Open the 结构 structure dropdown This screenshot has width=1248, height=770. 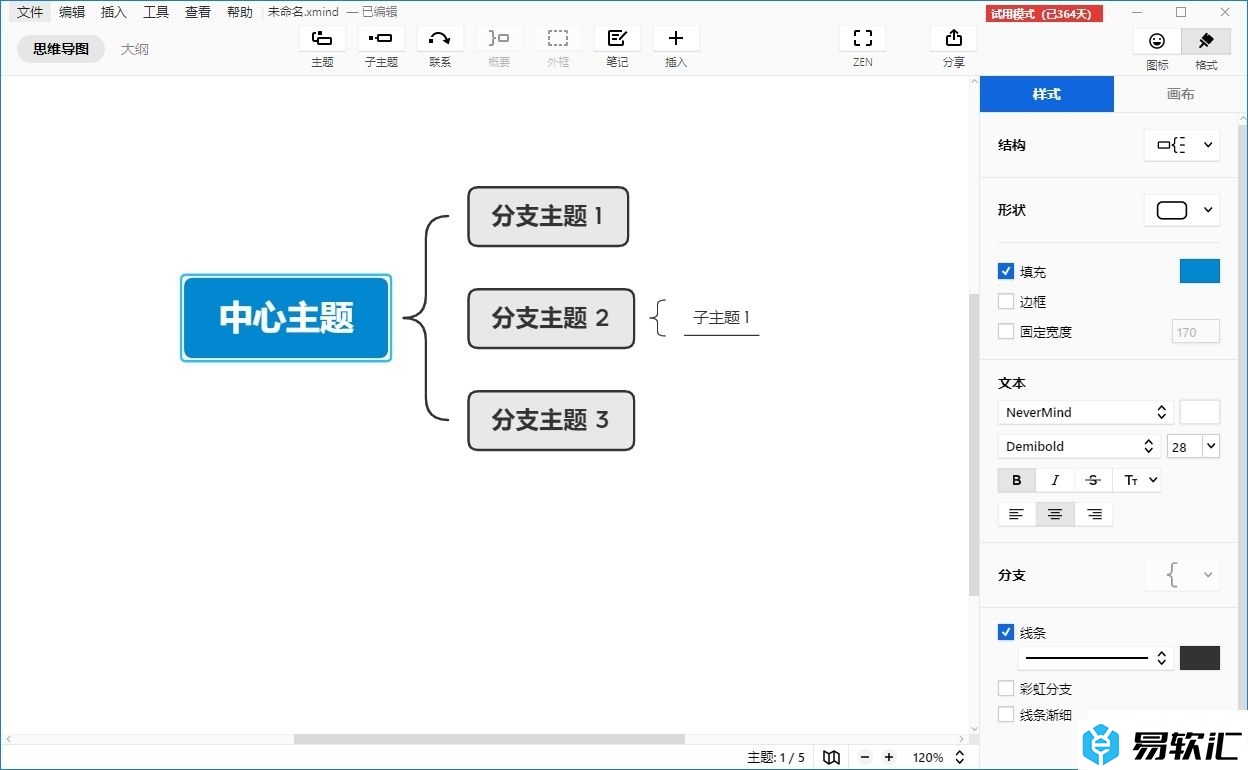point(1182,145)
